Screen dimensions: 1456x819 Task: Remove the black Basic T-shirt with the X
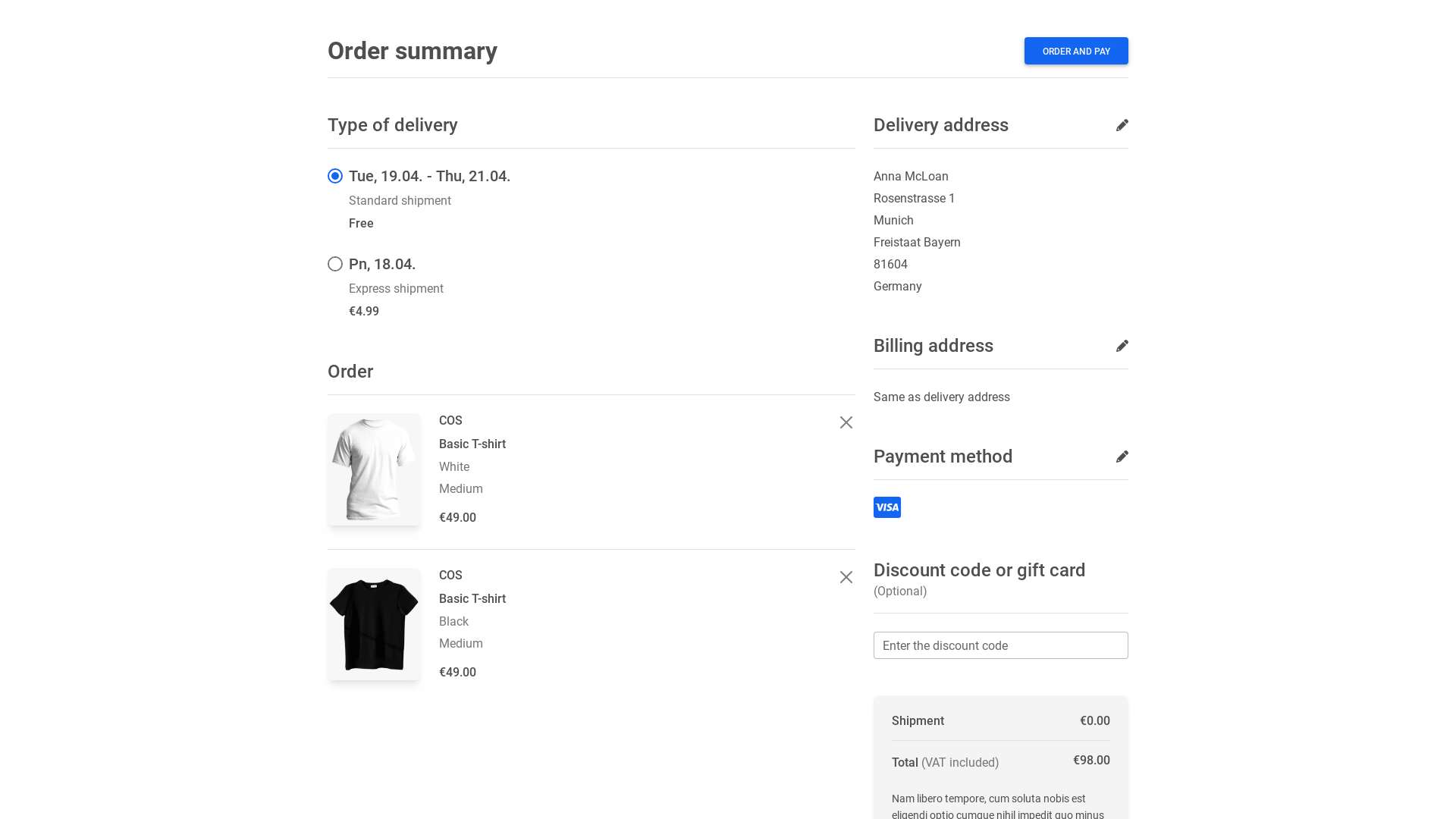click(846, 577)
